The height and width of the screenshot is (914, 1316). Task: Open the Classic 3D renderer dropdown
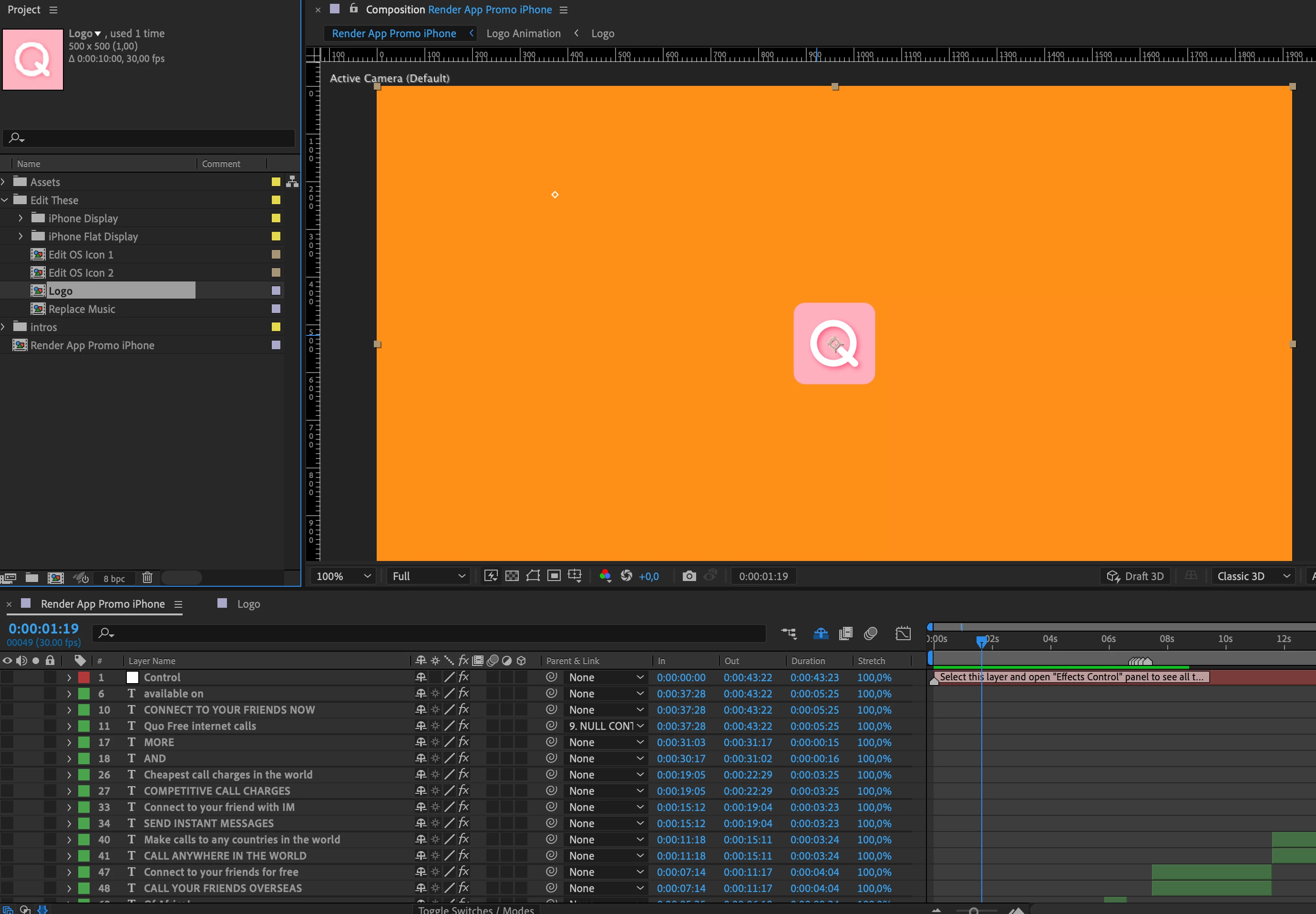coord(1253,576)
